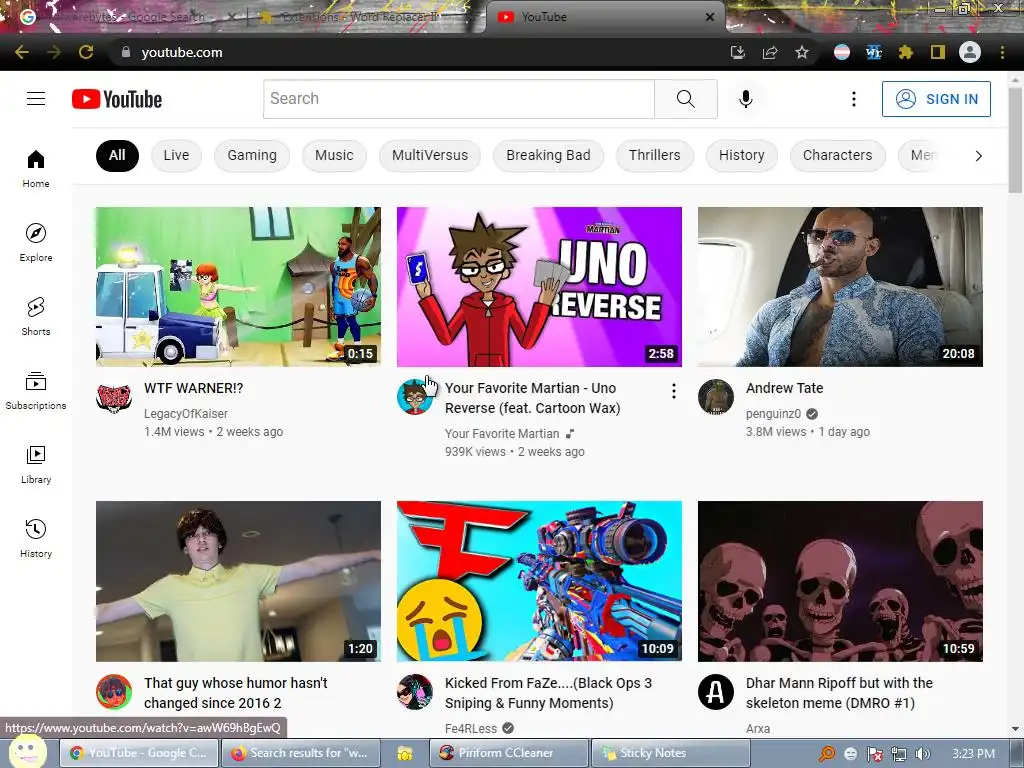Viewport: 1024px width, 768px height.
Task: Click the YouTube logo
Action: click(x=117, y=99)
